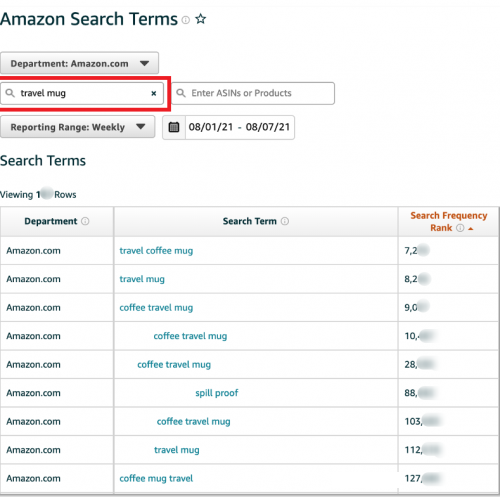
Task: Open the Department: Amazon.com dropdown
Action: pyautogui.click(x=79, y=63)
